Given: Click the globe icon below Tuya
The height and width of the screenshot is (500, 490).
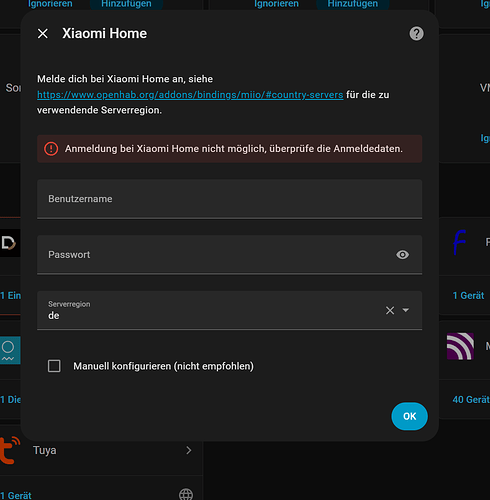Looking at the screenshot, I should click(x=186, y=494).
